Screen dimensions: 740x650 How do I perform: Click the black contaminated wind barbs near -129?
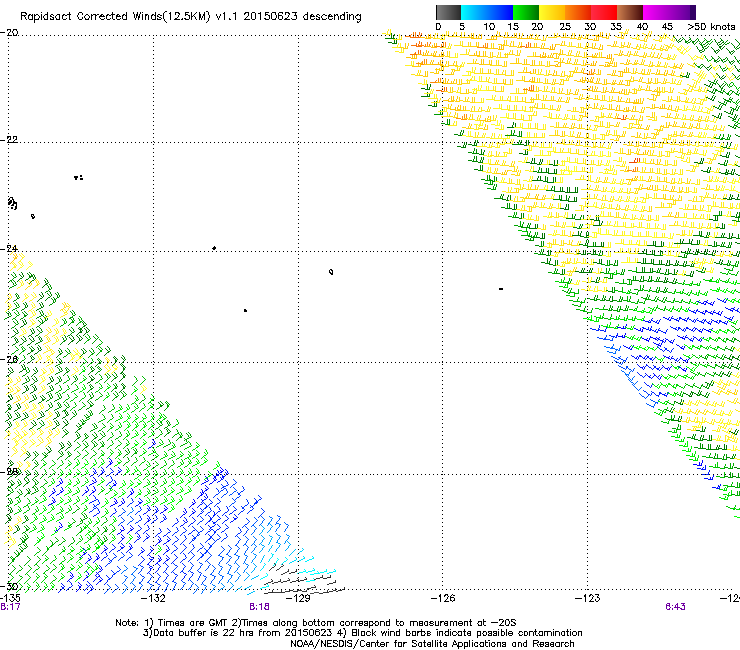[302, 580]
